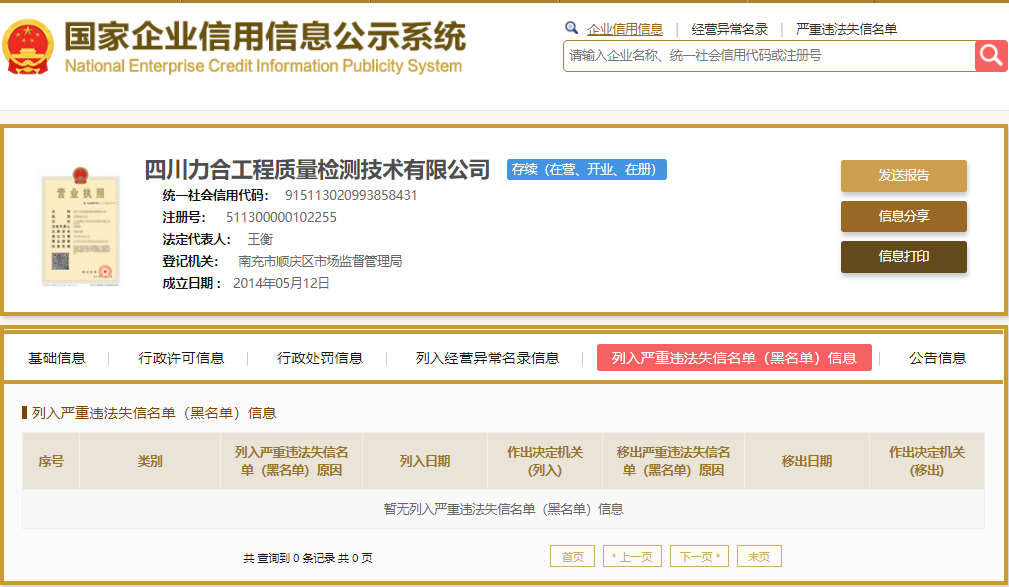Click the company name 四川力合工程质量检测技术有限公司
The width and height of the screenshot is (1009, 587).
click(317, 170)
